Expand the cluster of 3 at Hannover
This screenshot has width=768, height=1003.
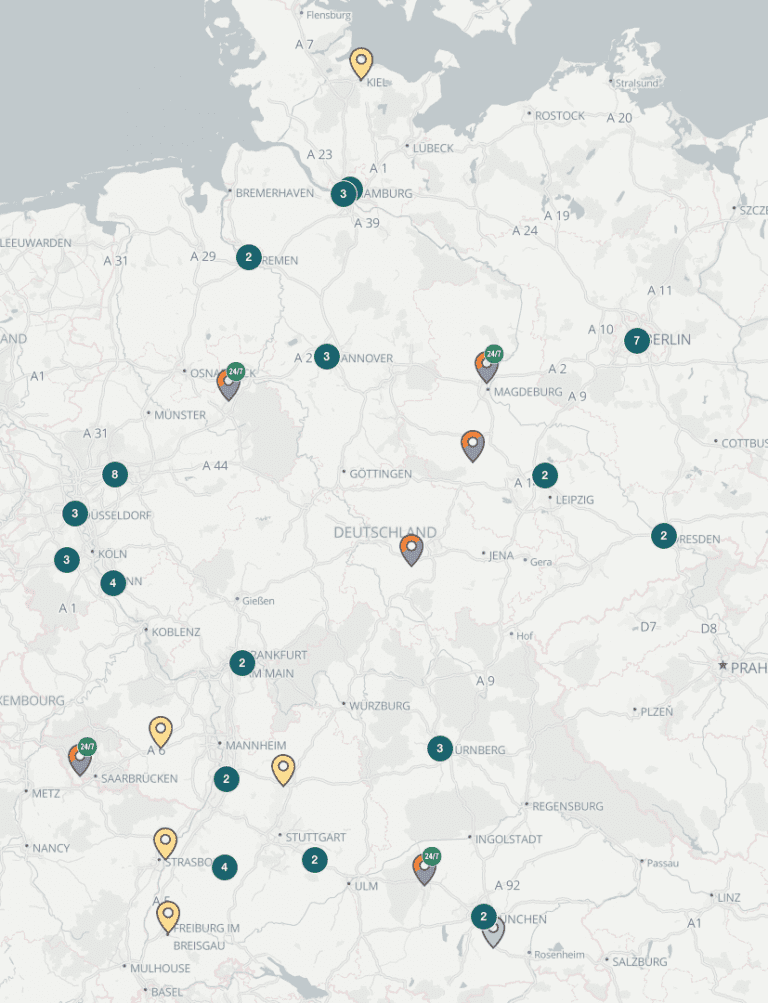click(x=327, y=356)
